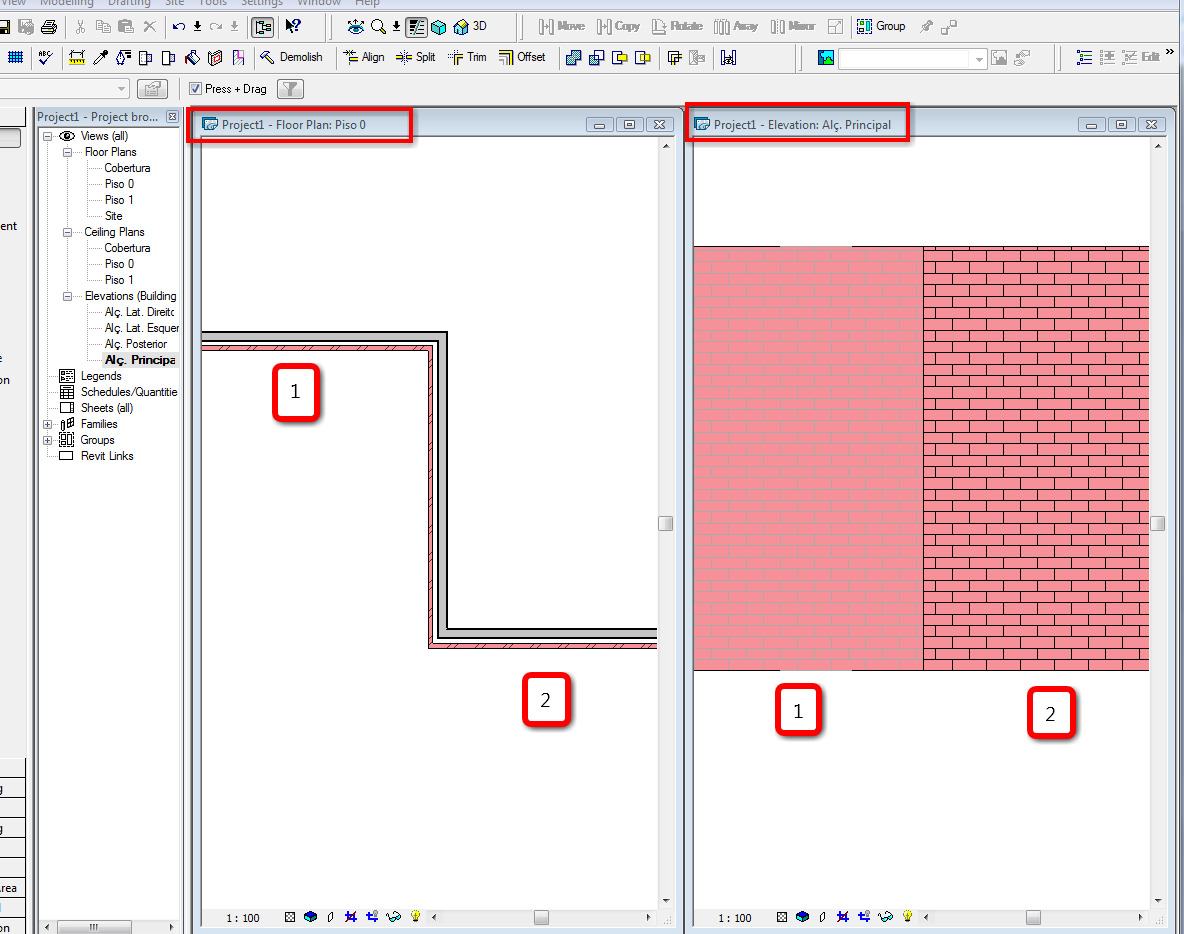Expand the Families tree node

coord(48,424)
